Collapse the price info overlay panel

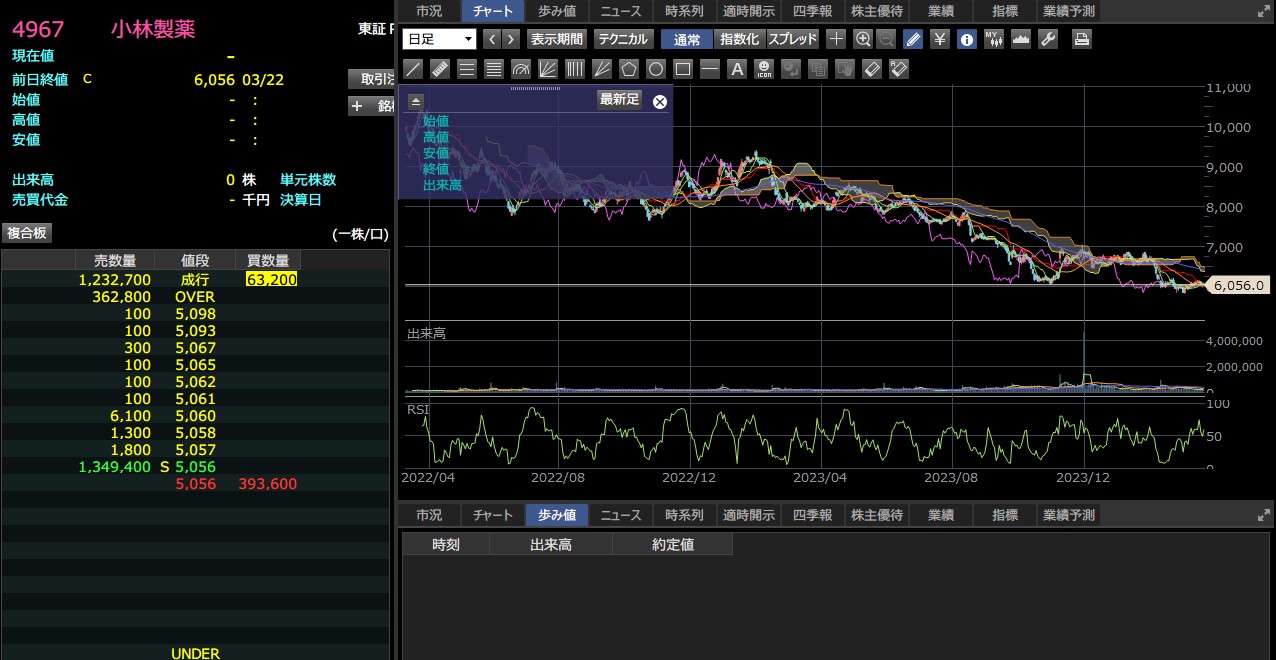pyautogui.click(x=416, y=101)
